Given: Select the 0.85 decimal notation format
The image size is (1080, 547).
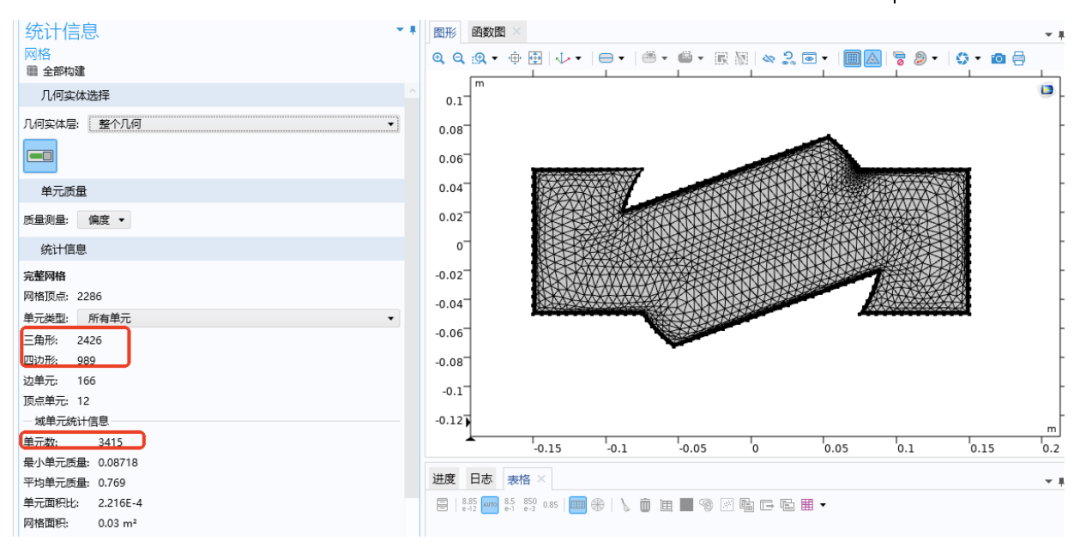Looking at the screenshot, I should [550, 505].
